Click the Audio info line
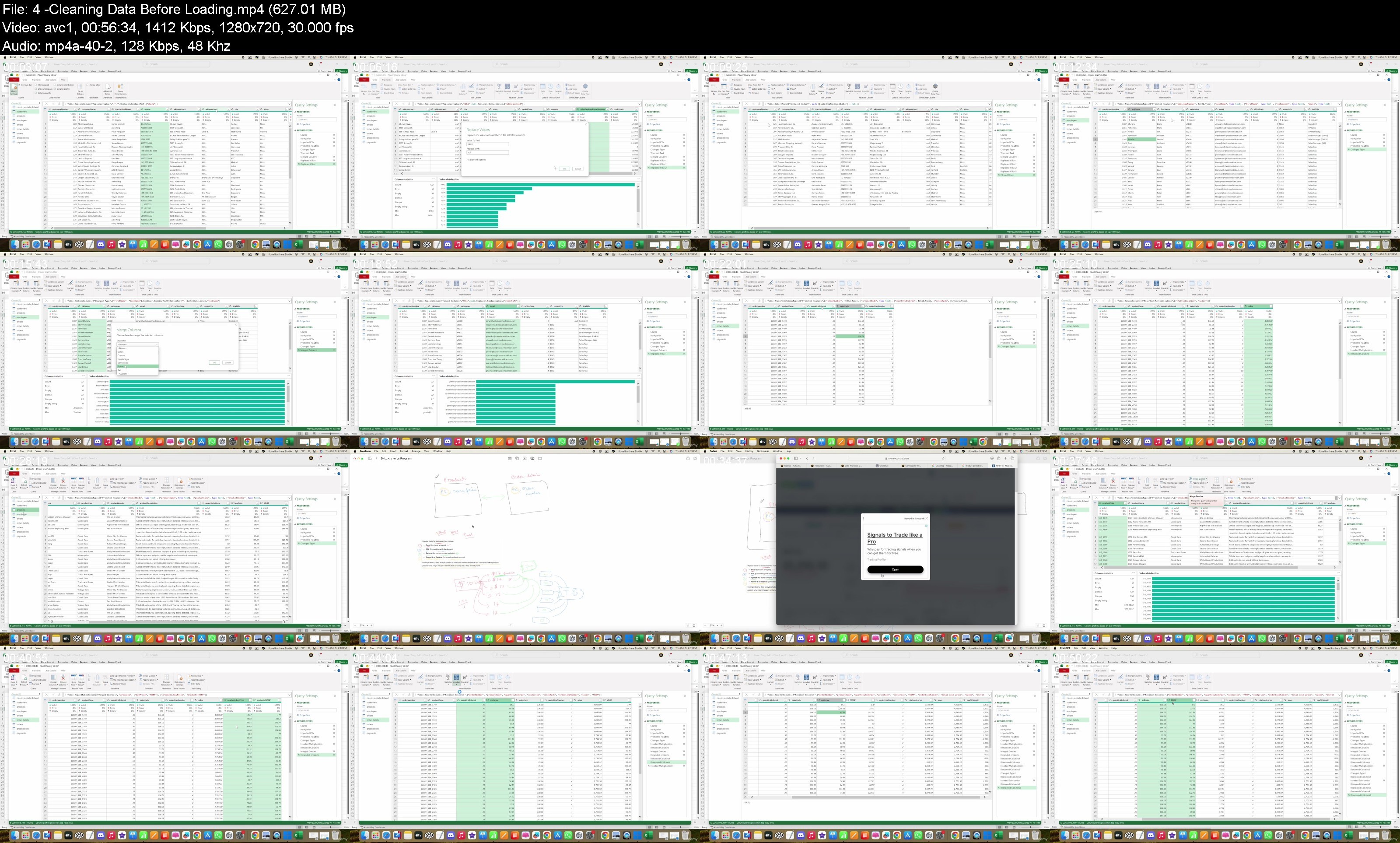The image size is (1400, 843). [x=116, y=46]
